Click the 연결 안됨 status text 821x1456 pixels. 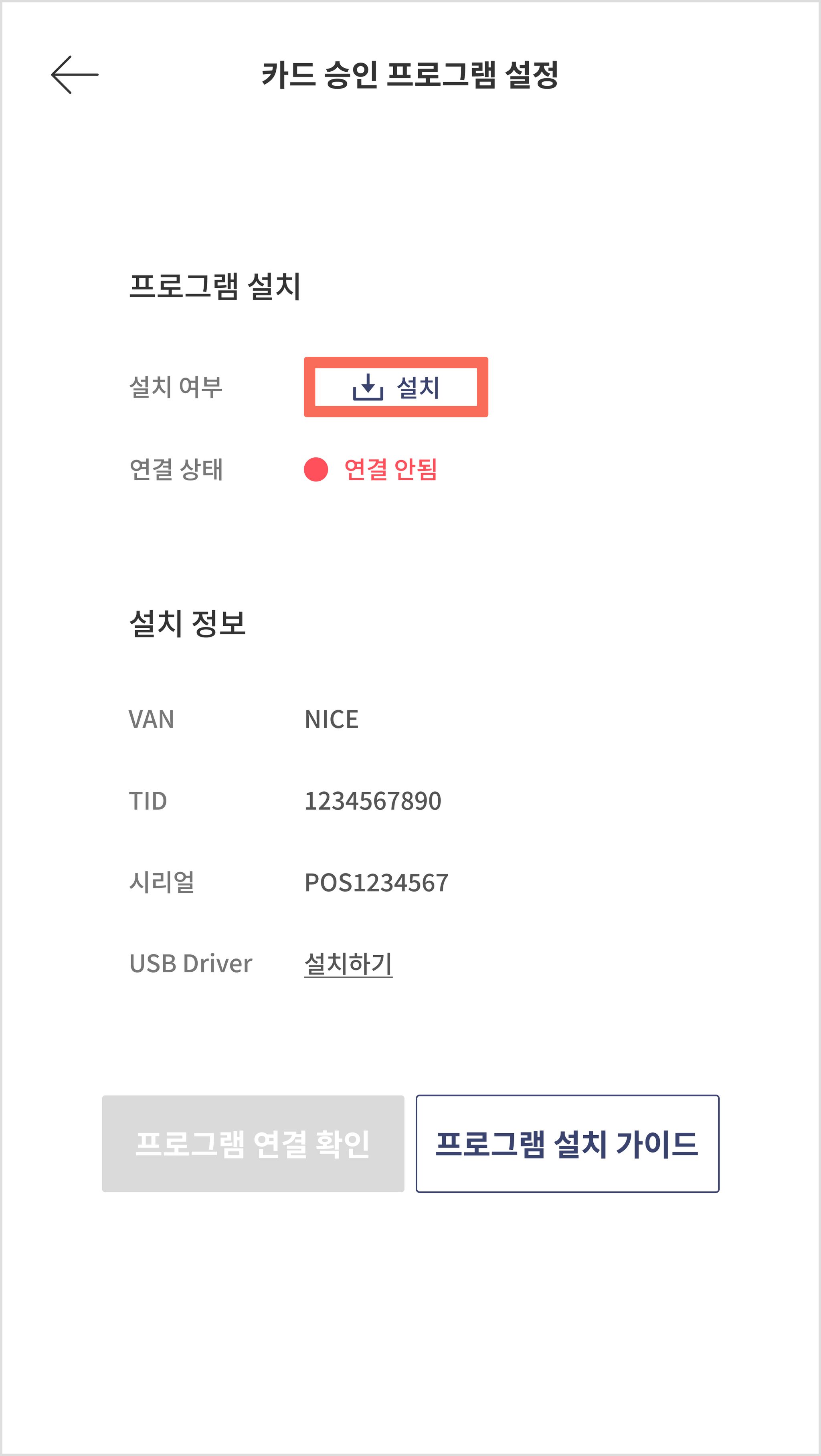tap(390, 470)
